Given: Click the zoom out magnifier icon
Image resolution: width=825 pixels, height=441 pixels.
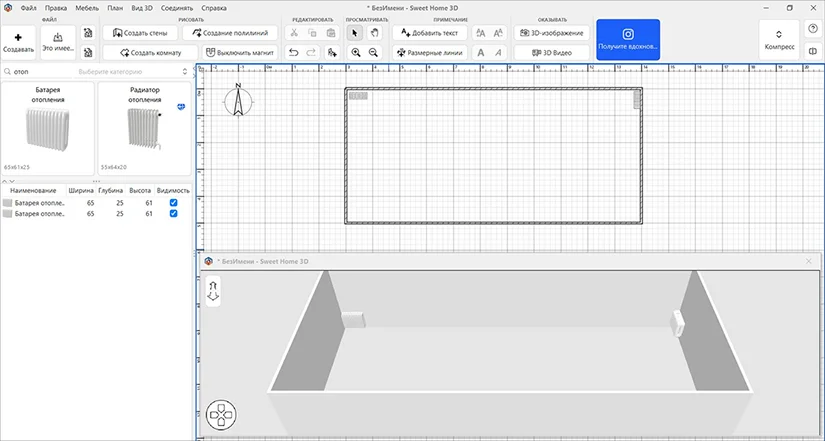Looking at the screenshot, I should click(373, 52).
